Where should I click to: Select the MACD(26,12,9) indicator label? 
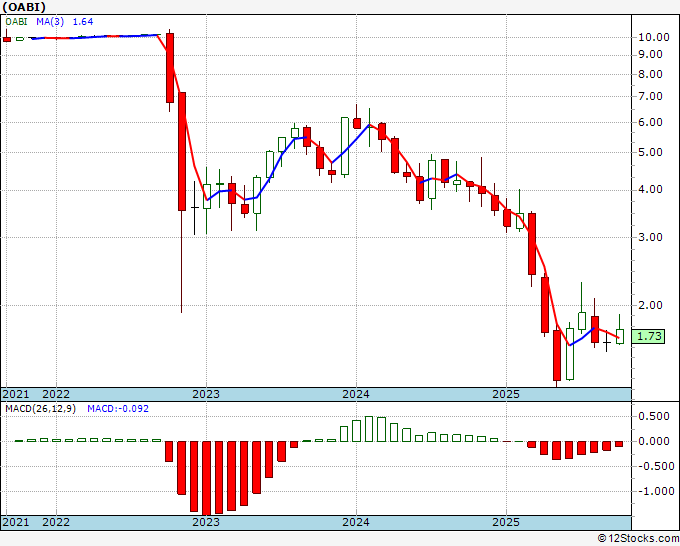[40, 409]
